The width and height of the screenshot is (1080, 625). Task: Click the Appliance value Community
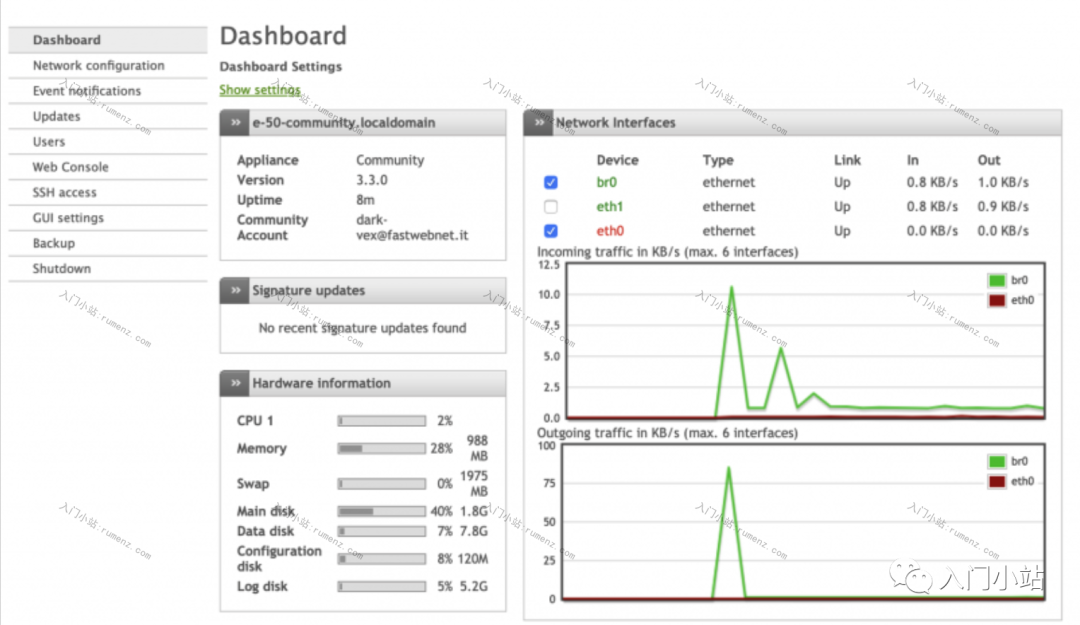390,160
